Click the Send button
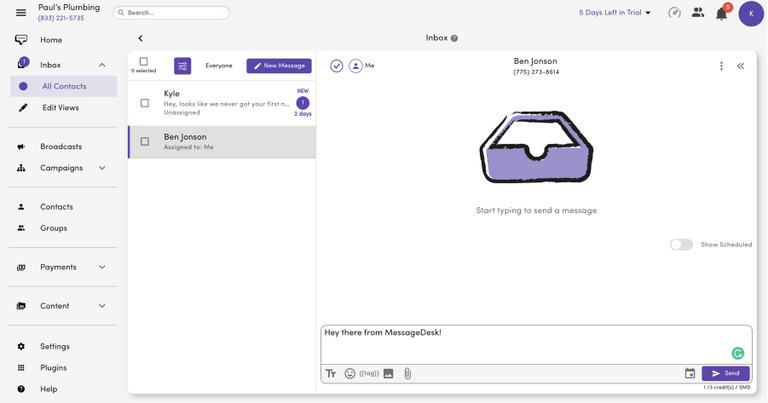The width and height of the screenshot is (768, 403). pyautogui.click(x=725, y=374)
